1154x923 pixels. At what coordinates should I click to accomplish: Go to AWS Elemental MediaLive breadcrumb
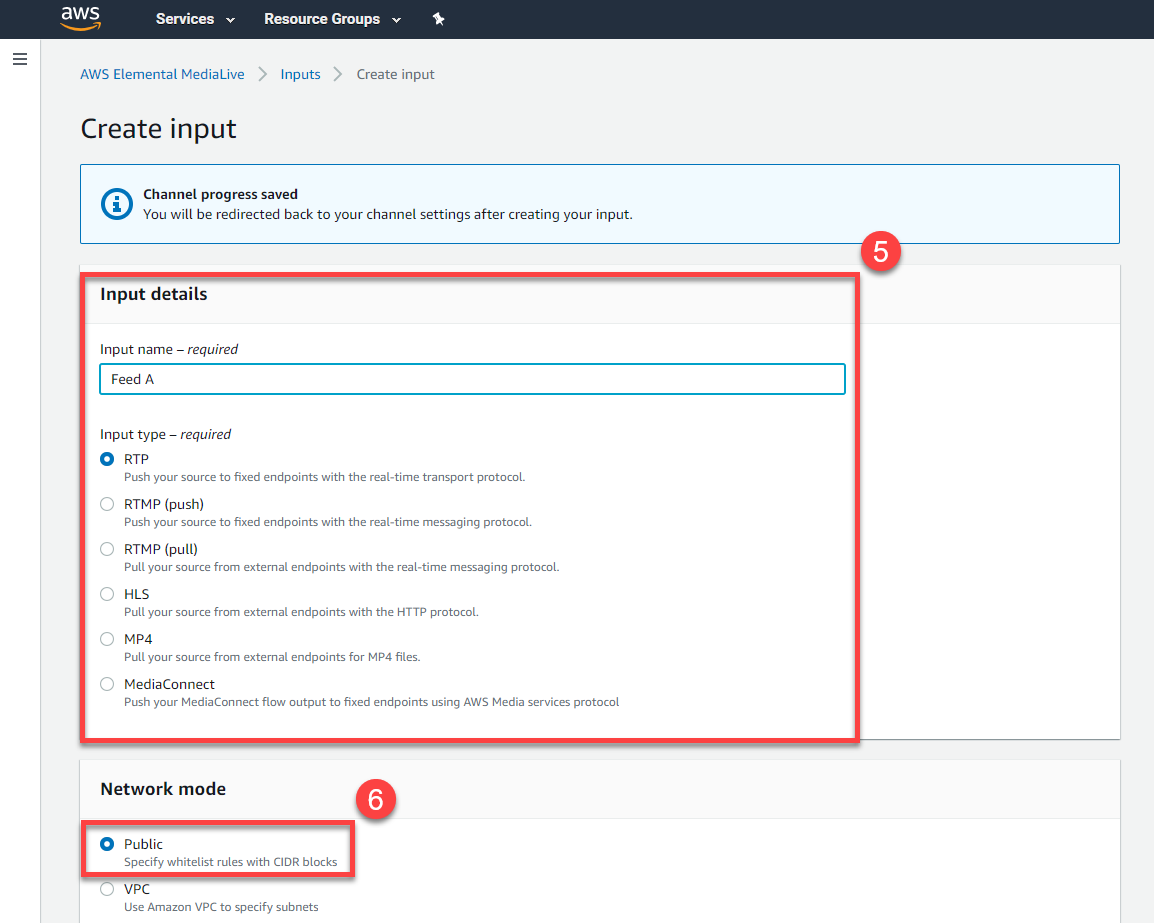(x=162, y=74)
